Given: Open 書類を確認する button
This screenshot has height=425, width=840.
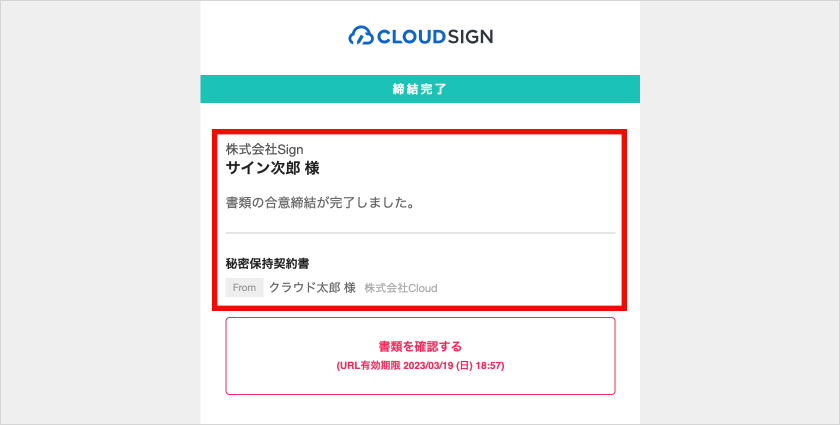Looking at the screenshot, I should (420, 356).
